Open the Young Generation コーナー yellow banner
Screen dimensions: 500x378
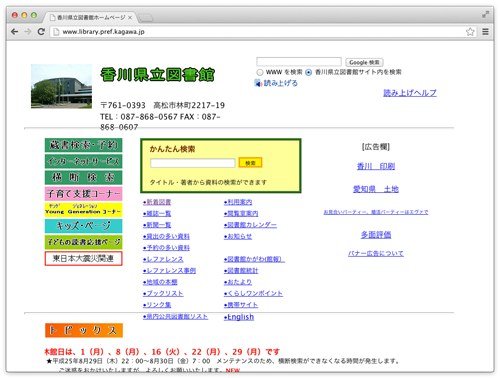(83, 210)
